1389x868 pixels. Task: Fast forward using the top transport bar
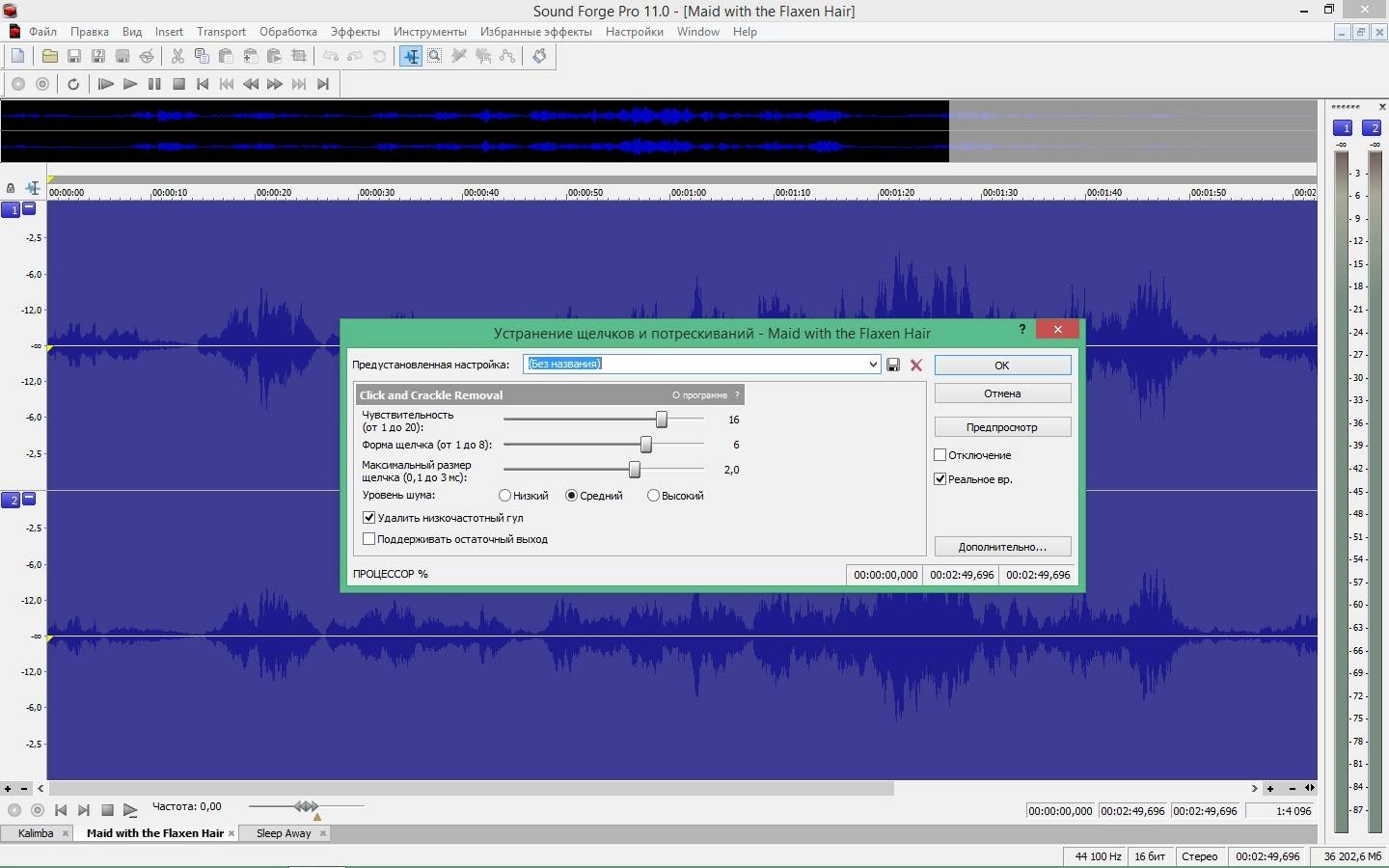click(x=275, y=84)
